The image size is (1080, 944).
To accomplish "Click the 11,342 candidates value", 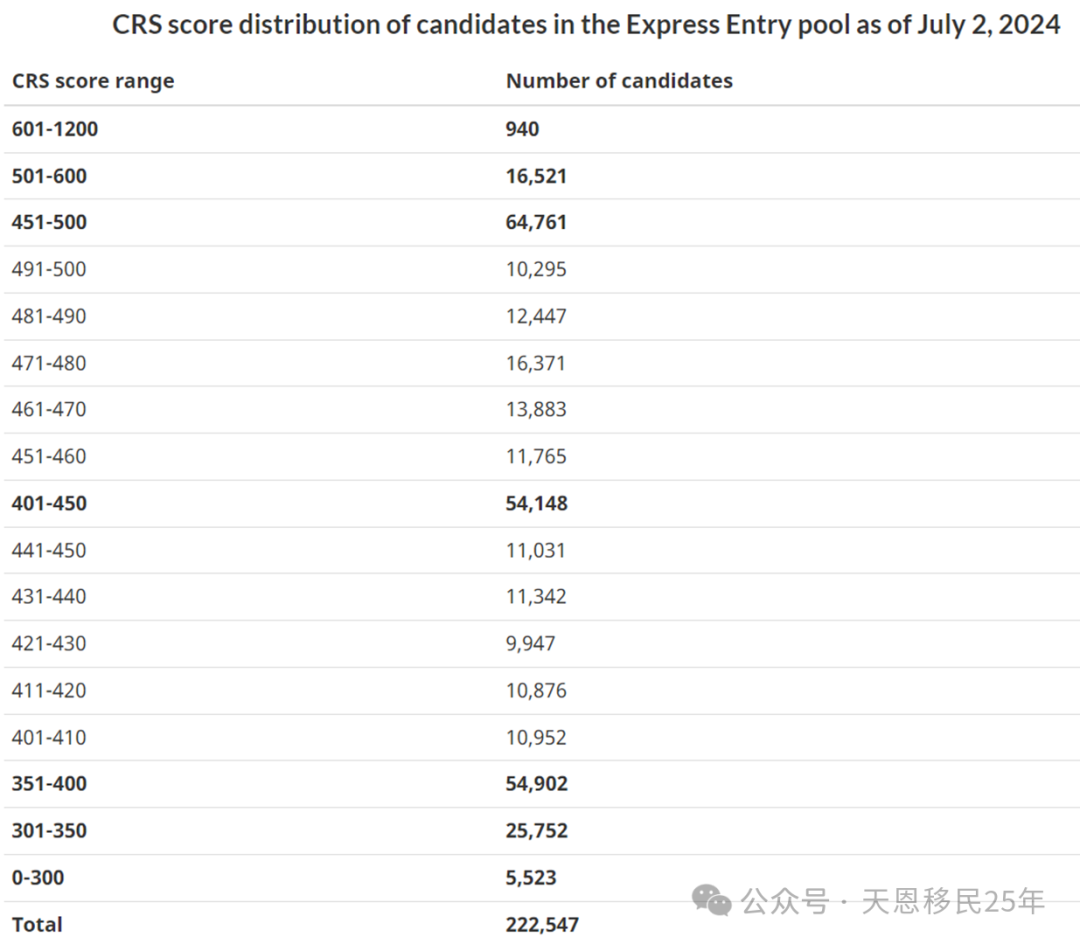I will pos(536,596).
